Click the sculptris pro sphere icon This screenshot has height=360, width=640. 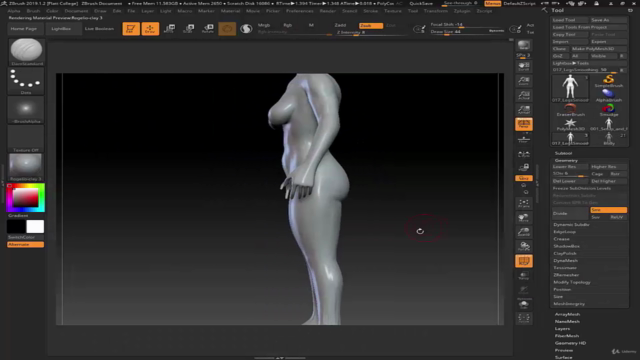click(x=246, y=29)
